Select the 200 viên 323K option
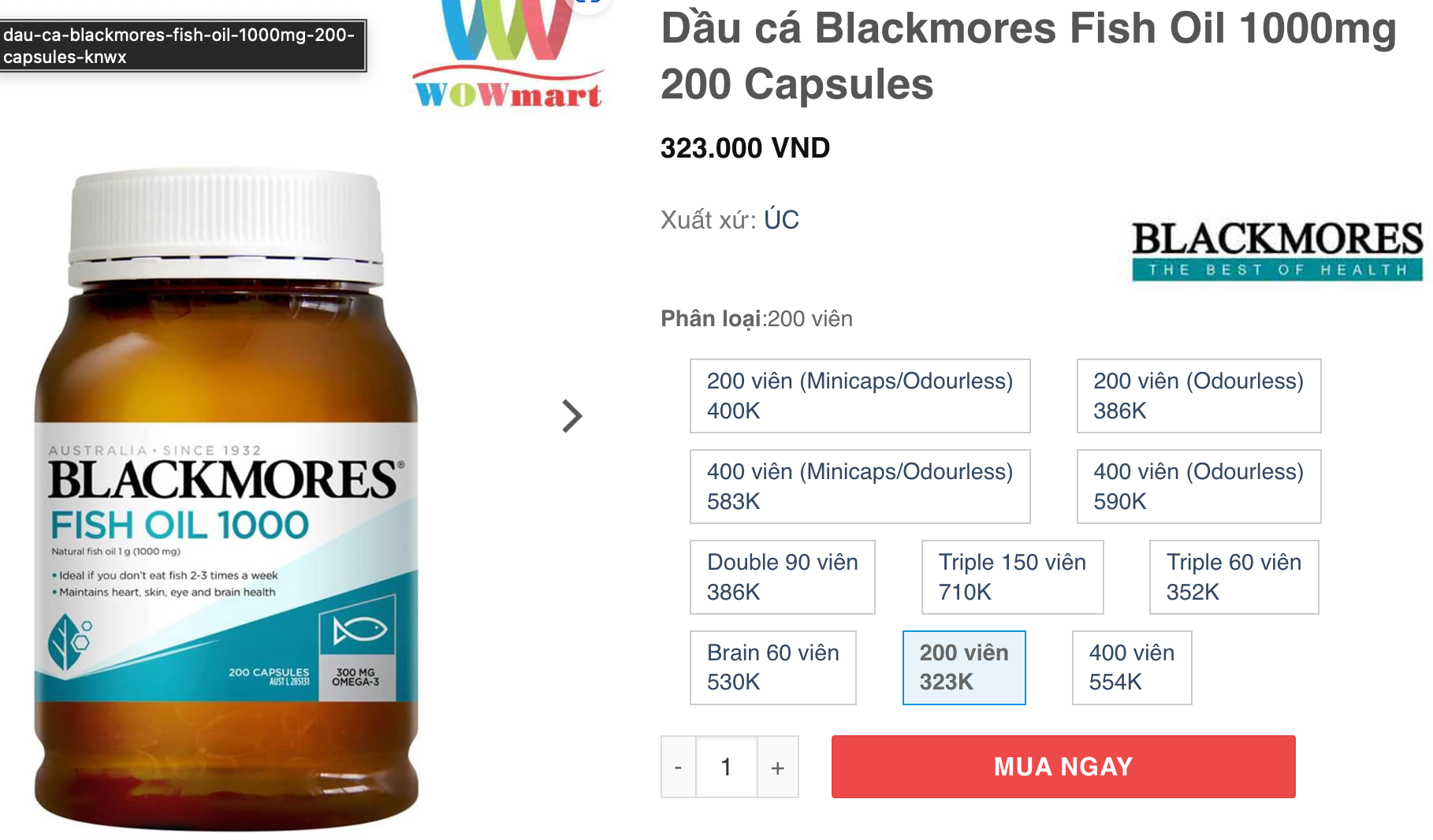 click(964, 667)
